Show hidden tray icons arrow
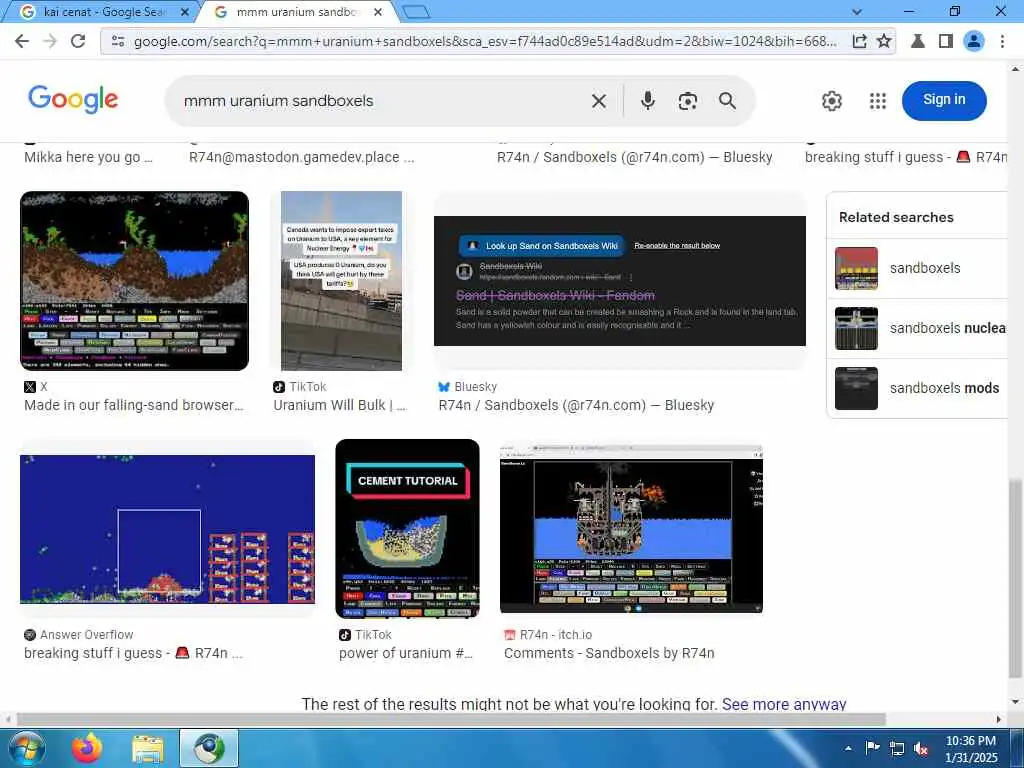The width and height of the screenshot is (1024, 768). tap(848, 749)
